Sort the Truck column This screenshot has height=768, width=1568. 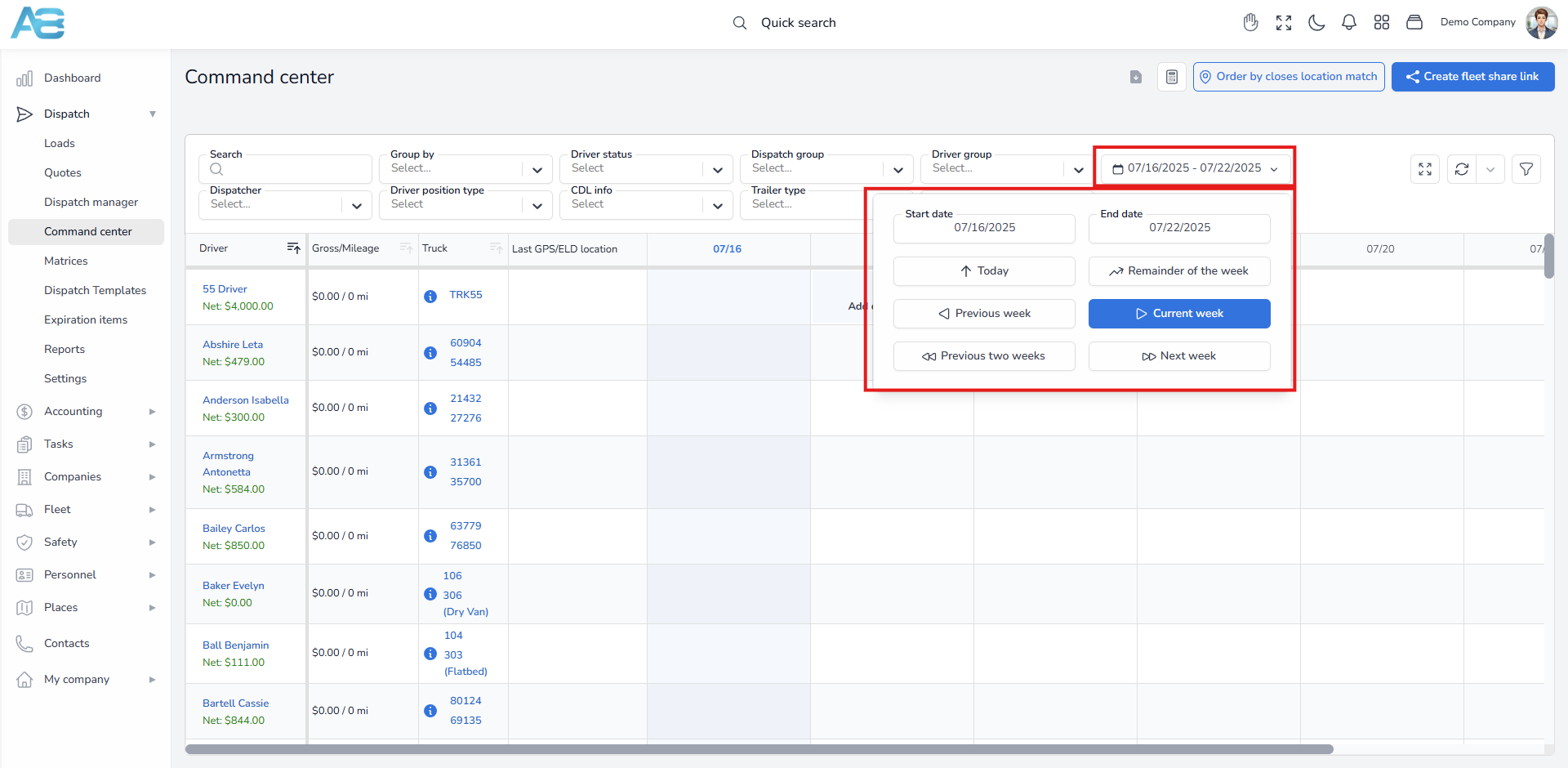pos(495,248)
